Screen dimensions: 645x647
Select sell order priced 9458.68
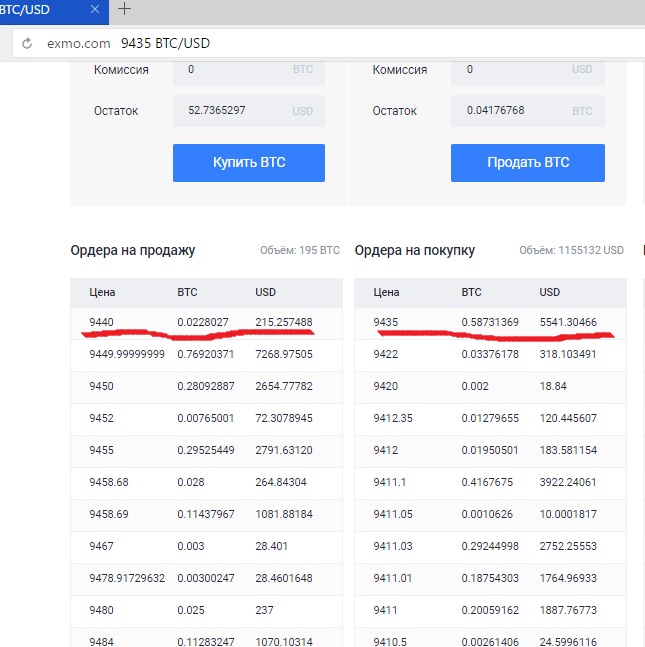[206, 483]
